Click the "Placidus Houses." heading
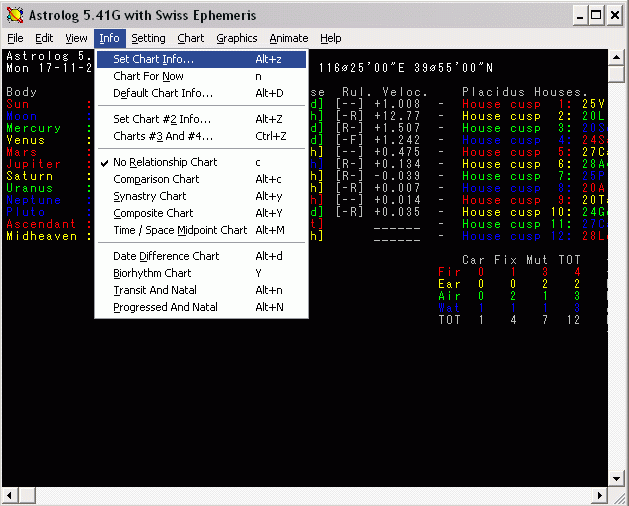This screenshot has width=629, height=506. (525, 92)
